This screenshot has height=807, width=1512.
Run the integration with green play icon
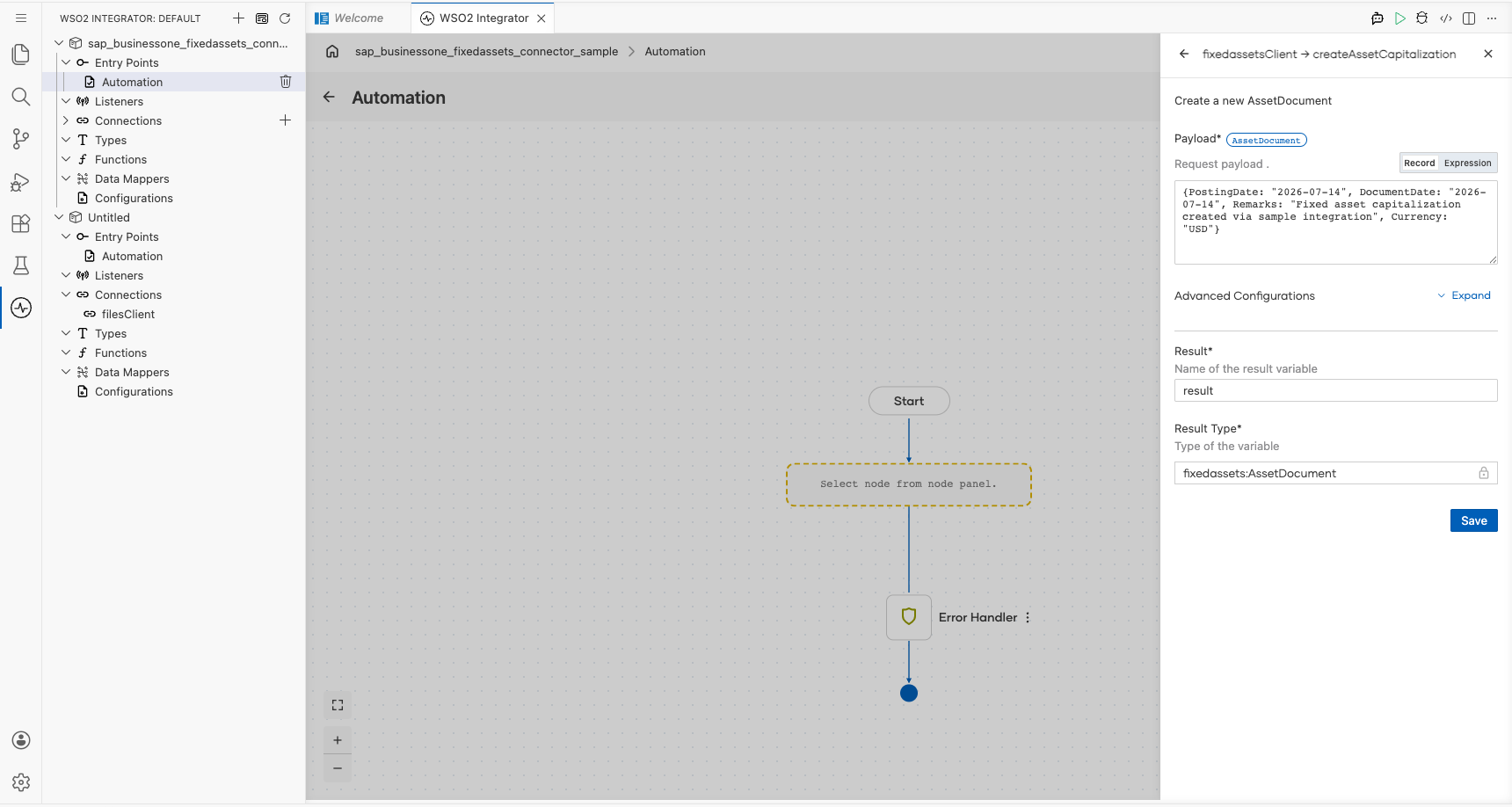[x=1400, y=18]
